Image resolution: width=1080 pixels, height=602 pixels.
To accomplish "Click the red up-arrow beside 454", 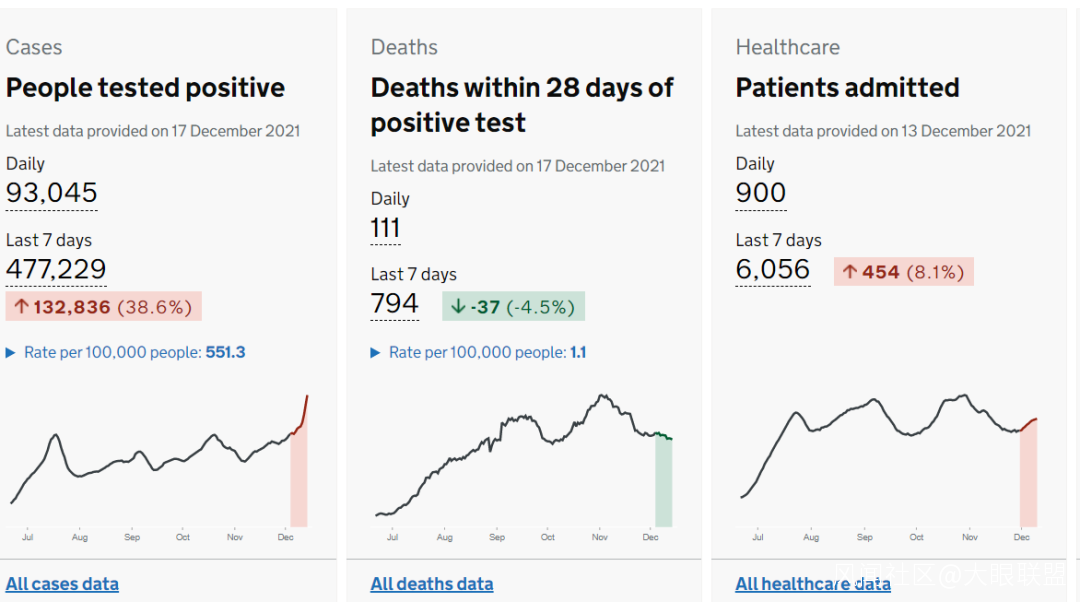I will click(850, 272).
